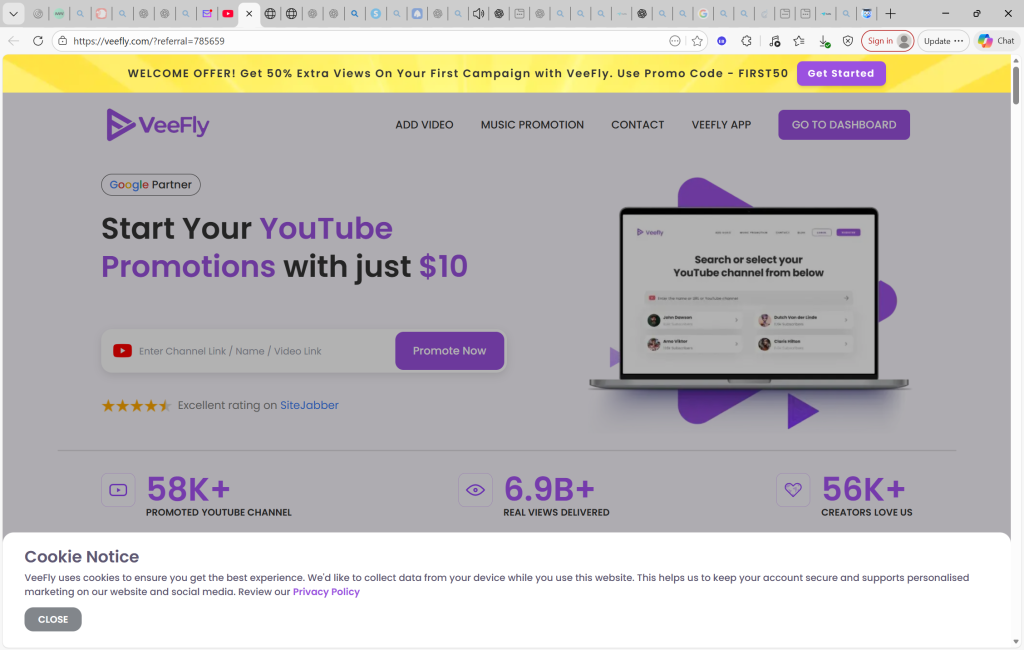Click the shield browser essentials icon
Screen dimensions: 1024x650
pyautogui.click(x=848, y=41)
